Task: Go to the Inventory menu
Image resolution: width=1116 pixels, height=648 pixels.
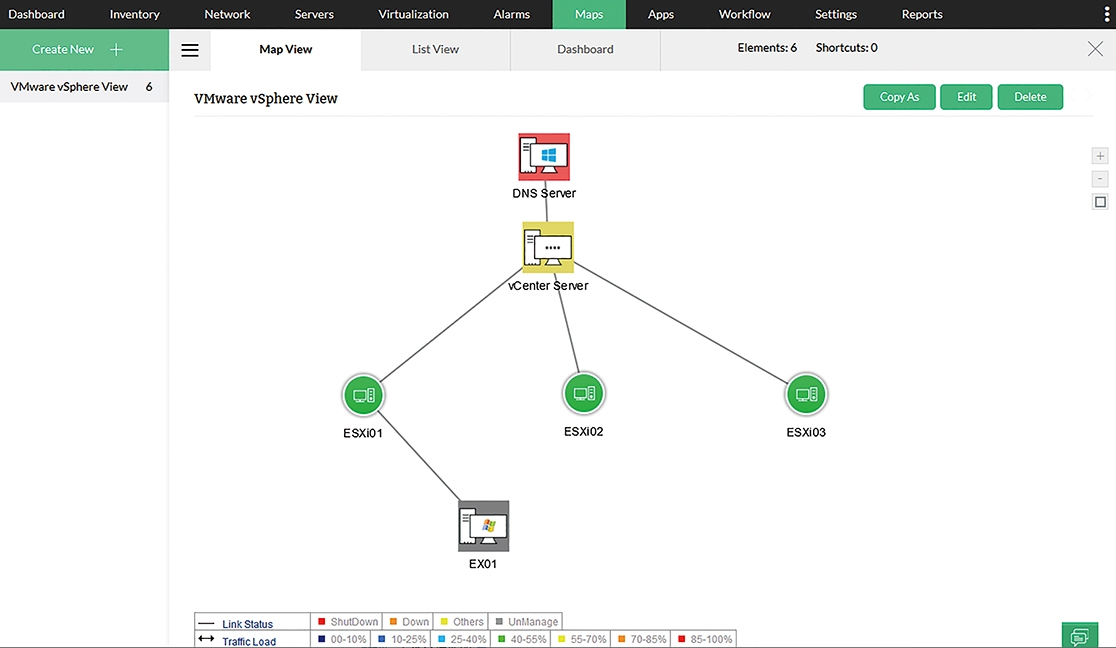Action: click(135, 14)
